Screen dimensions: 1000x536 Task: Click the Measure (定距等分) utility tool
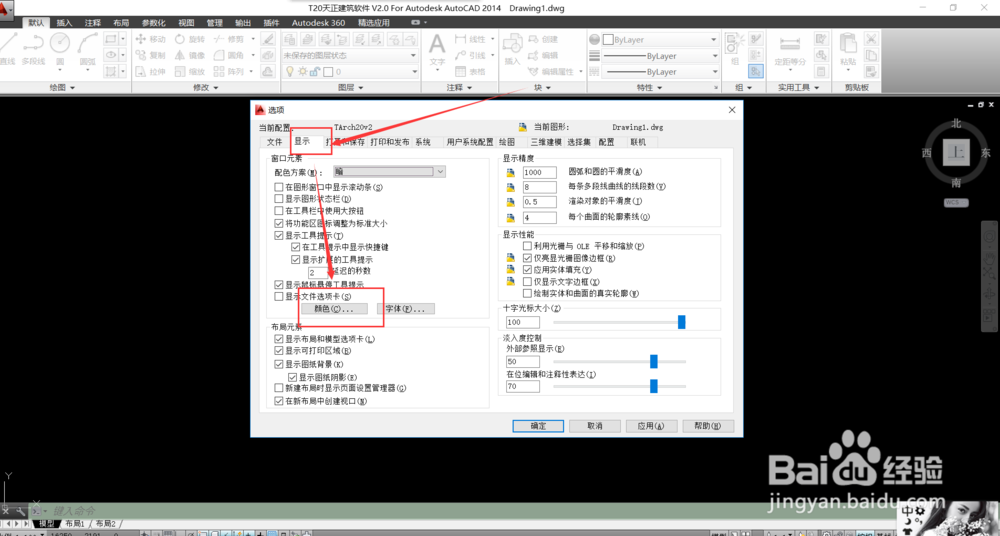click(x=790, y=50)
